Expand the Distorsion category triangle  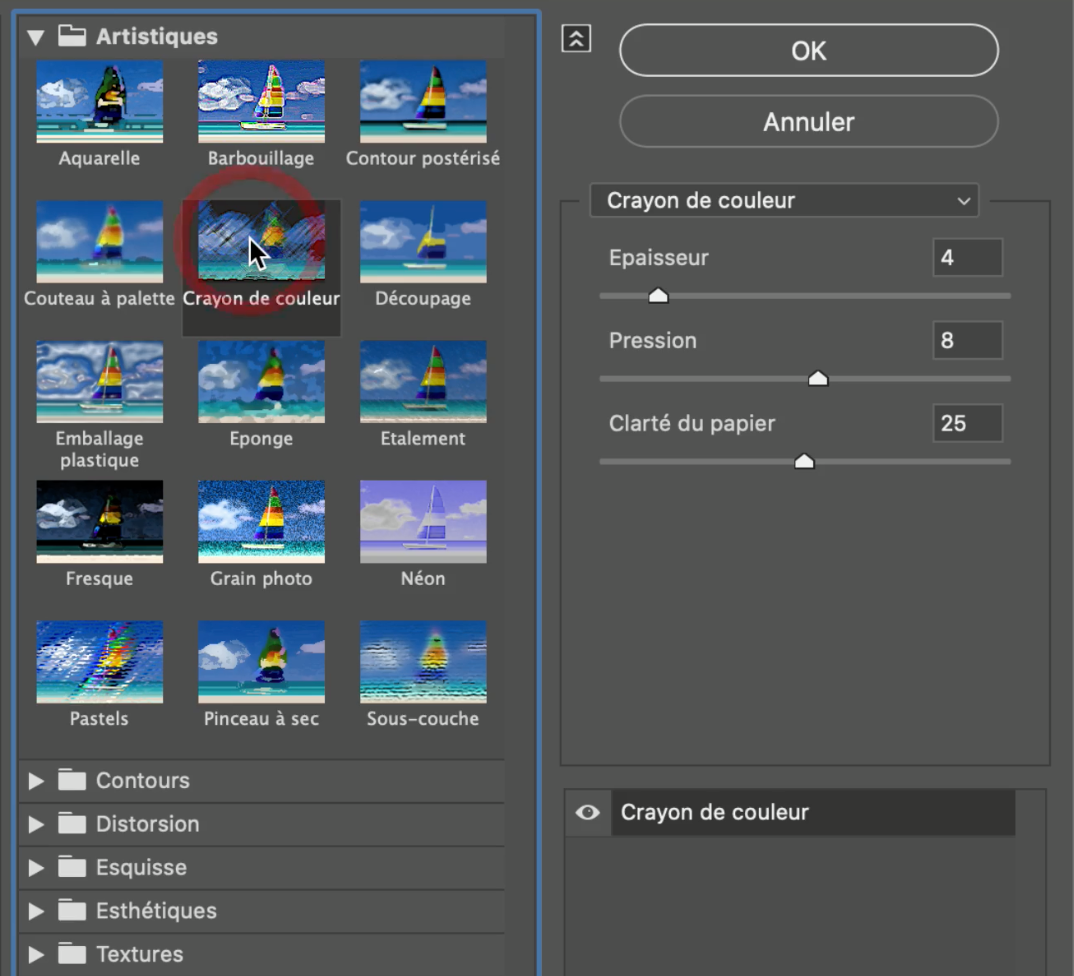tap(36, 824)
